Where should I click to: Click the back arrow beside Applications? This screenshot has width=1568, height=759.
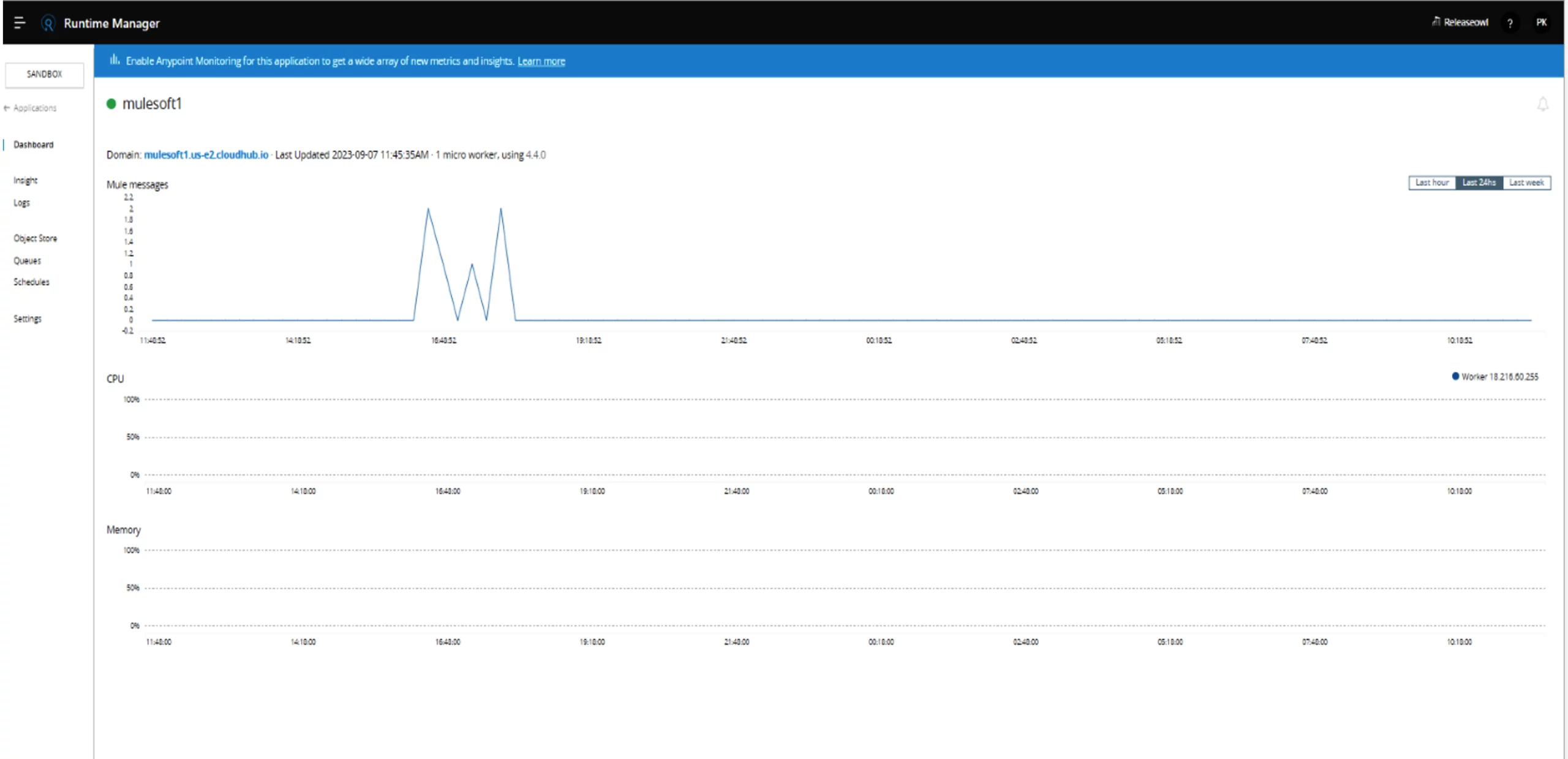pyautogui.click(x=7, y=108)
